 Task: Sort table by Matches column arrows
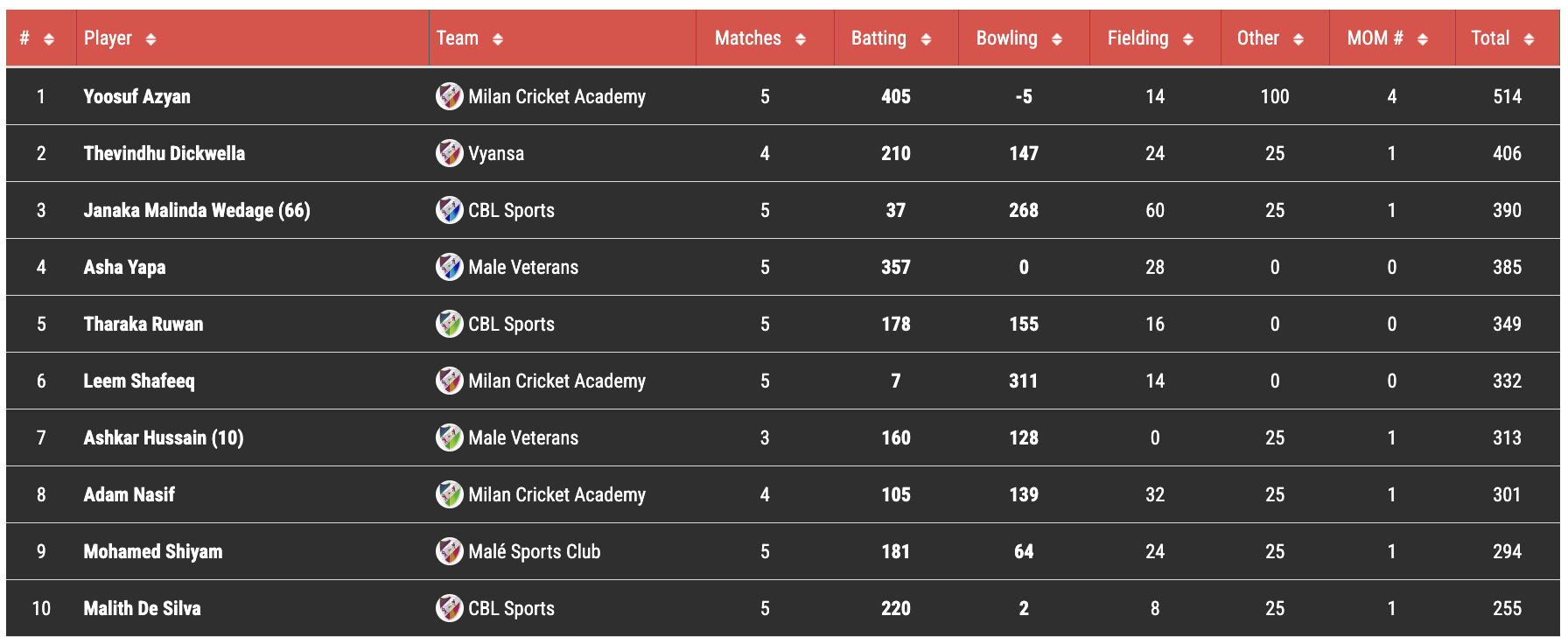(800, 39)
